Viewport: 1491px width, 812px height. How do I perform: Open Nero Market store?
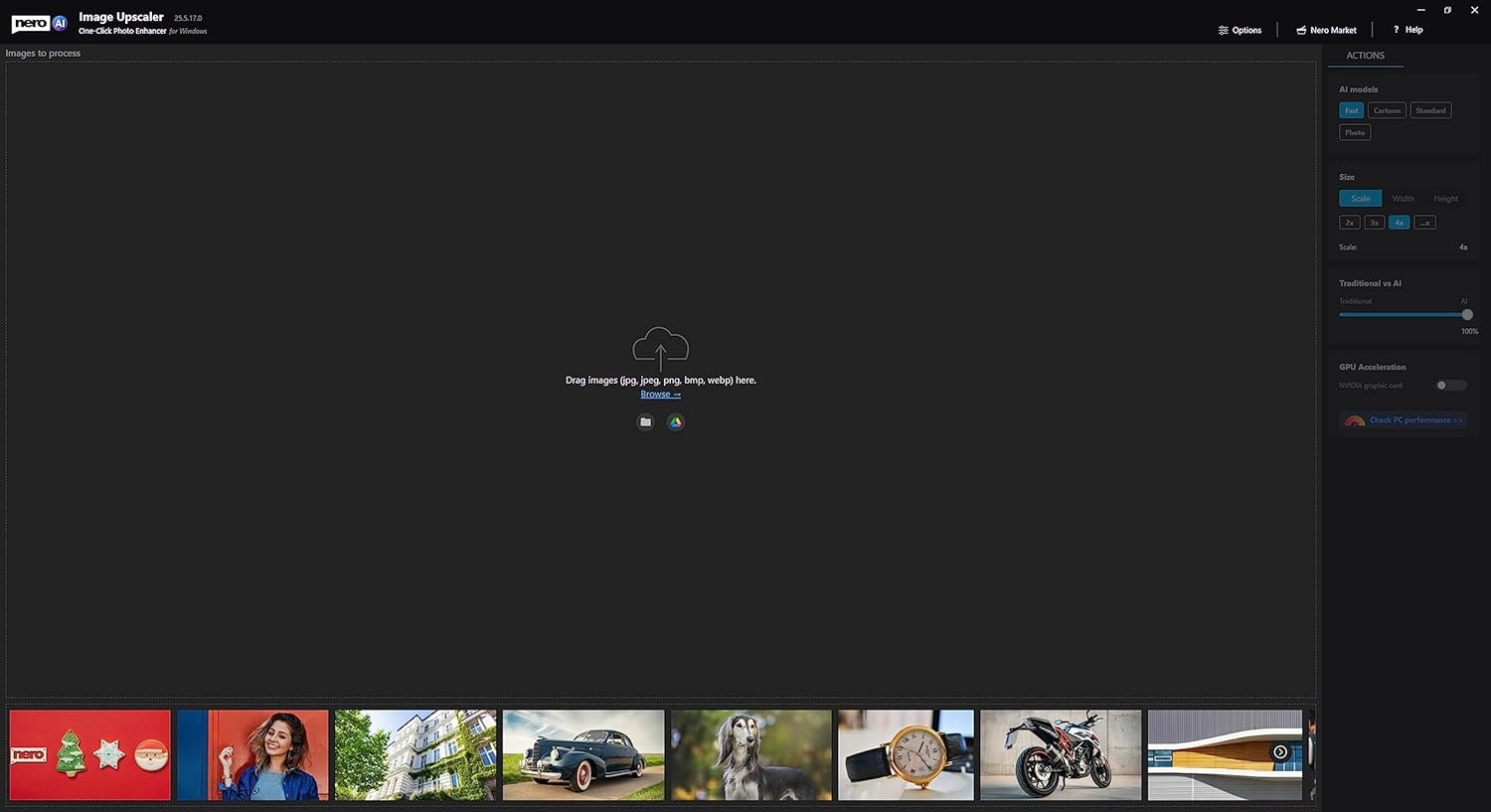(x=1326, y=30)
